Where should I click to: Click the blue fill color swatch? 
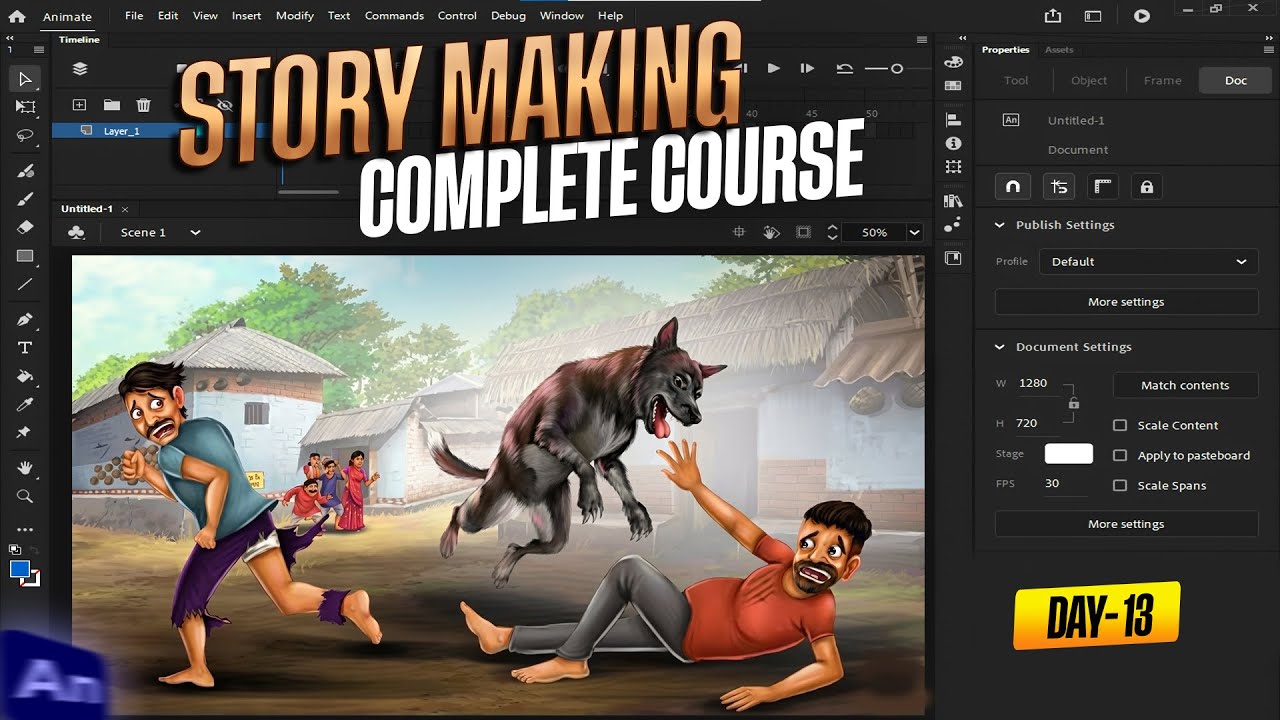(x=19, y=569)
